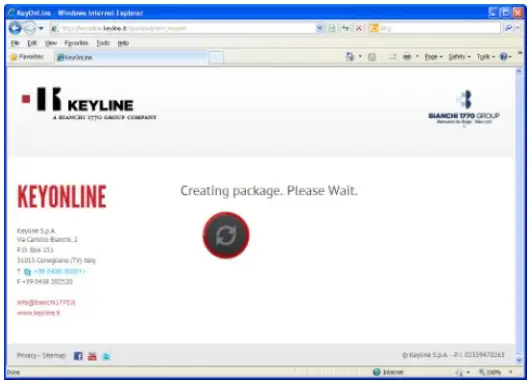Click the Privacy footer link
Image resolution: width=532 pixels, height=385 pixels.
click(x=26, y=355)
